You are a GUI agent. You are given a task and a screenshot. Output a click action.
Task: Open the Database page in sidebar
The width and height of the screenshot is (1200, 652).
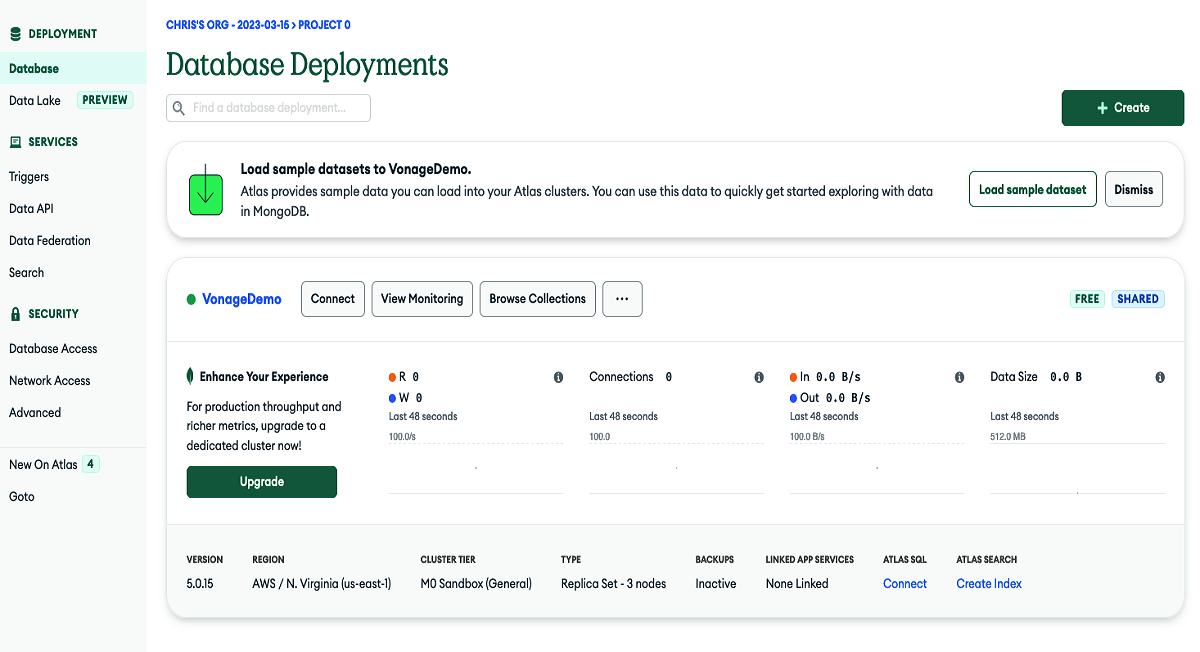(x=73, y=69)
